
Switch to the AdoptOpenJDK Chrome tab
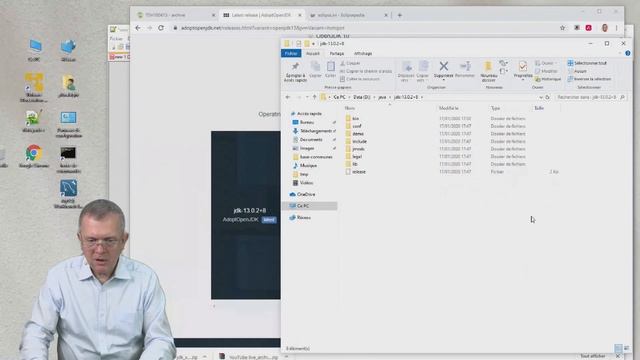(261, 15)
